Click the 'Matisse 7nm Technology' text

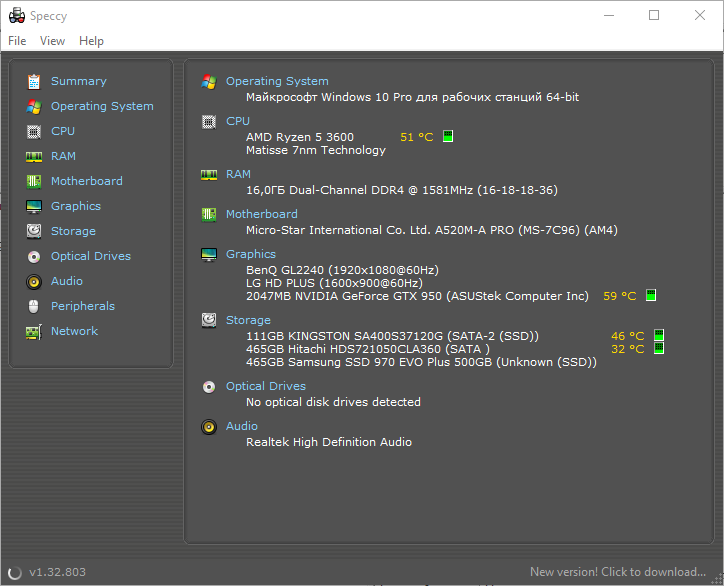coord(316,151)
